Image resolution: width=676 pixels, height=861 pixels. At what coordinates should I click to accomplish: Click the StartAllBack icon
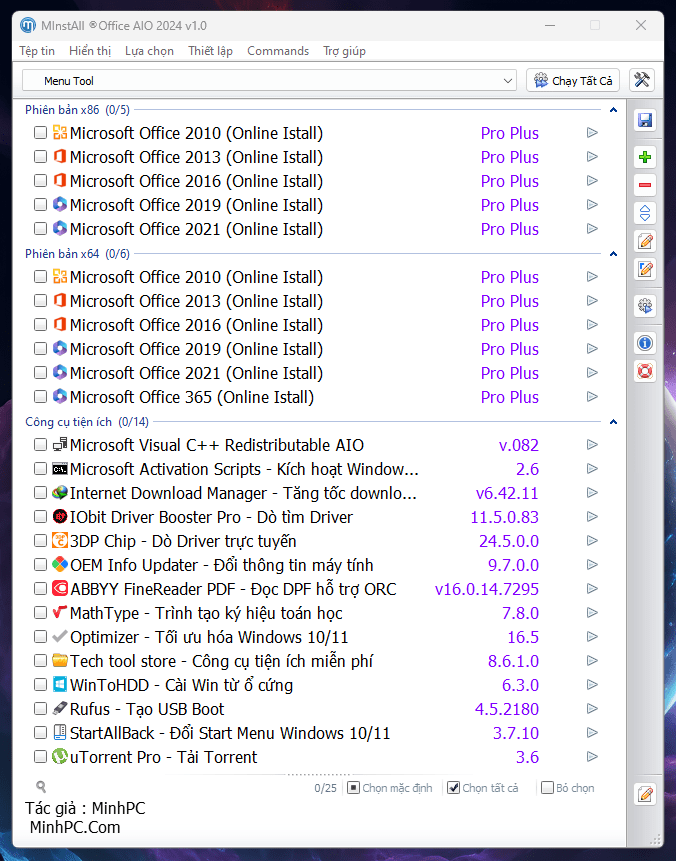pyautogui.click(x=60, y=733)
